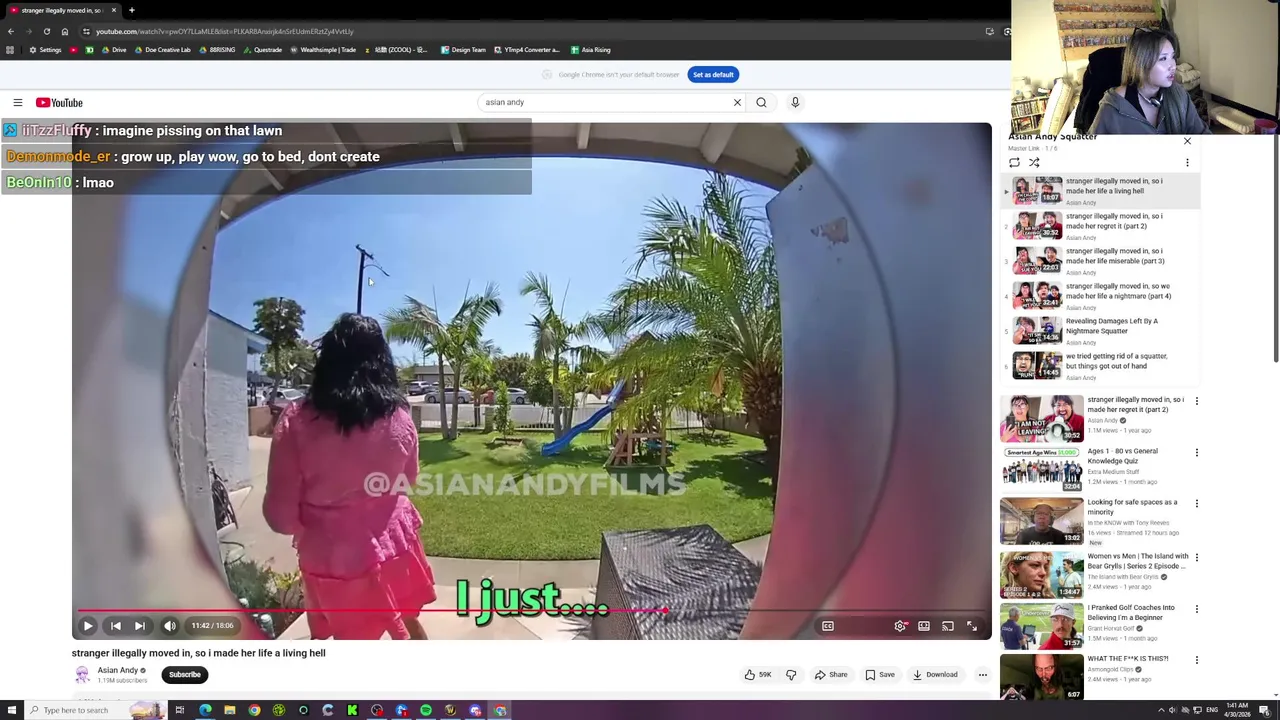Switch to theater mode view
The image size is (1280, 720).
pos(924,626)
